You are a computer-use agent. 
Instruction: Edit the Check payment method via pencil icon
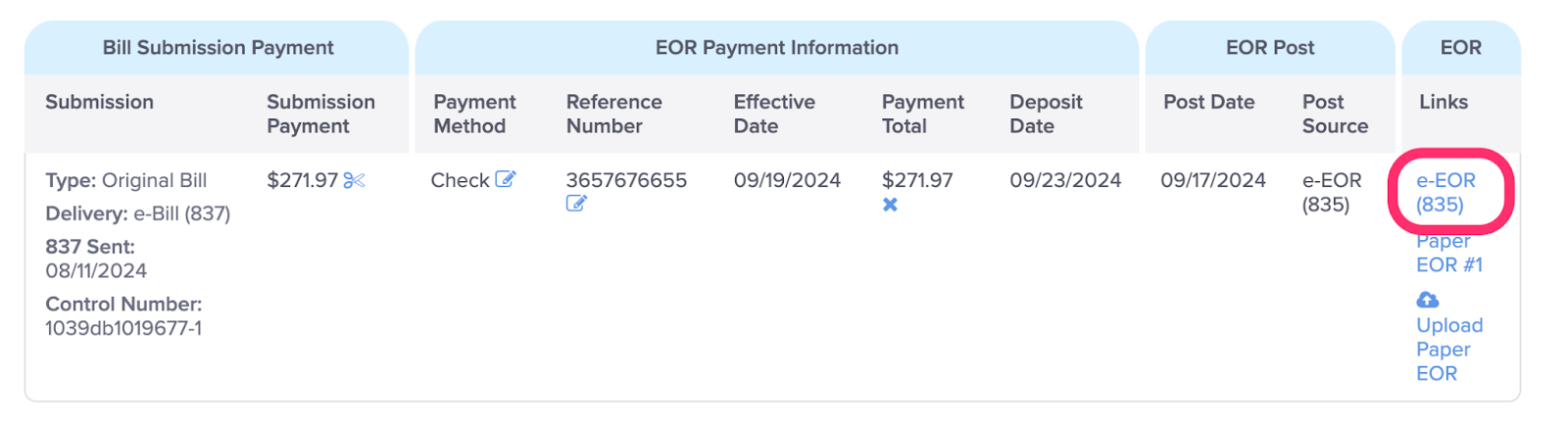coord(505,179)
